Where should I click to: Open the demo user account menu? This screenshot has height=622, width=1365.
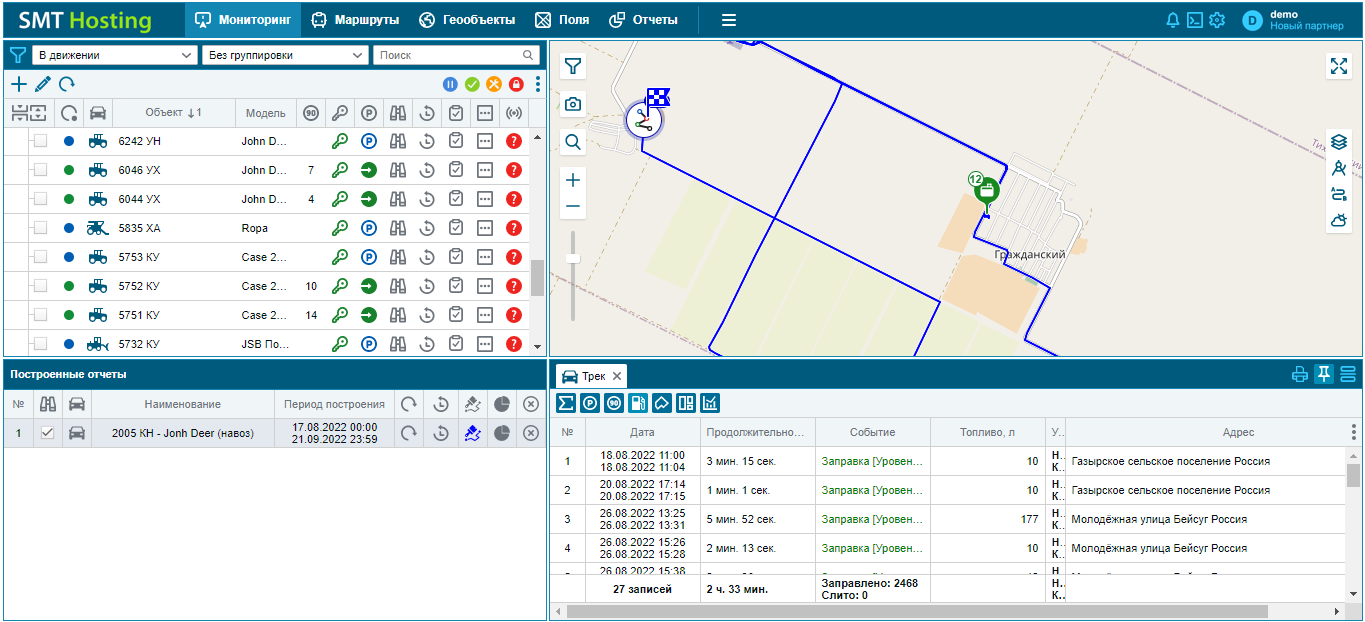point(1294,20)
